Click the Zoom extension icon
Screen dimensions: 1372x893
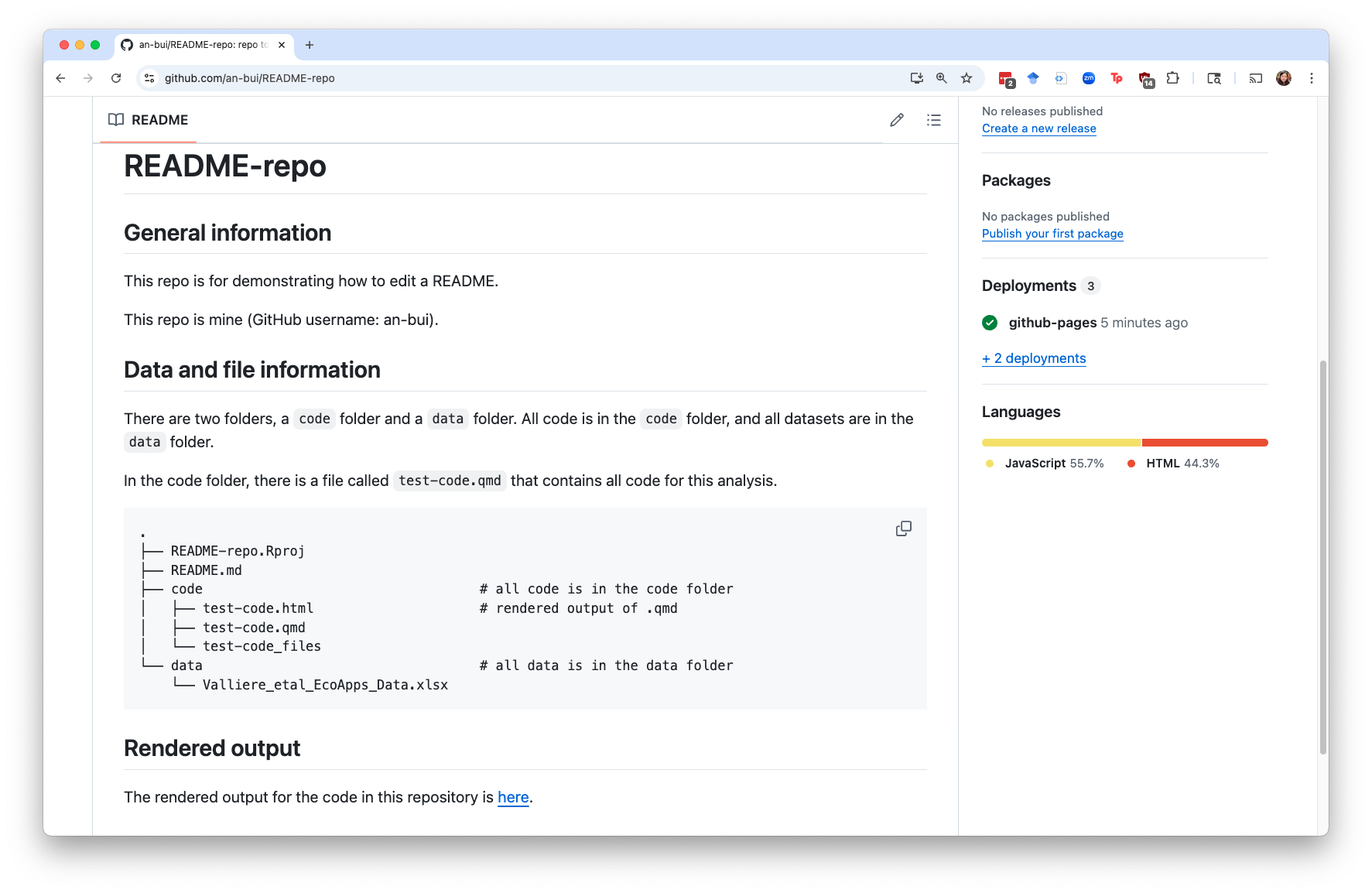pyautogui.click(x=1088, y=78)
